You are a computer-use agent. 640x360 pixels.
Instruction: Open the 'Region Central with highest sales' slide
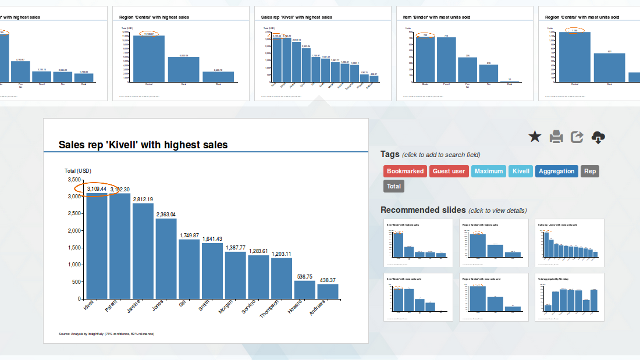pyautogui.click(x=181, y=54)
